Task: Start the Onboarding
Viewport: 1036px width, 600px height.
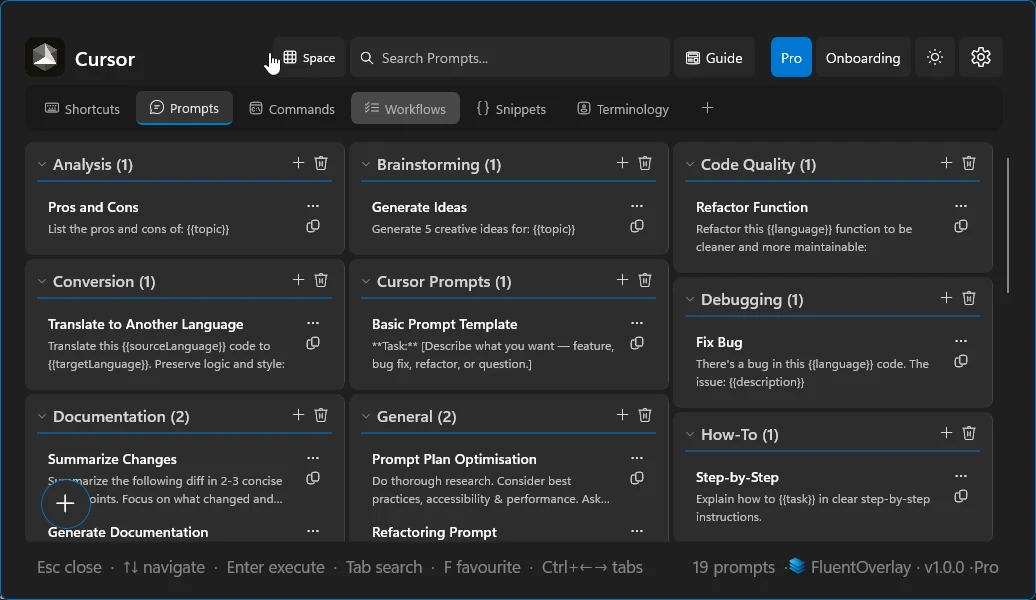Action: [863, 57]
